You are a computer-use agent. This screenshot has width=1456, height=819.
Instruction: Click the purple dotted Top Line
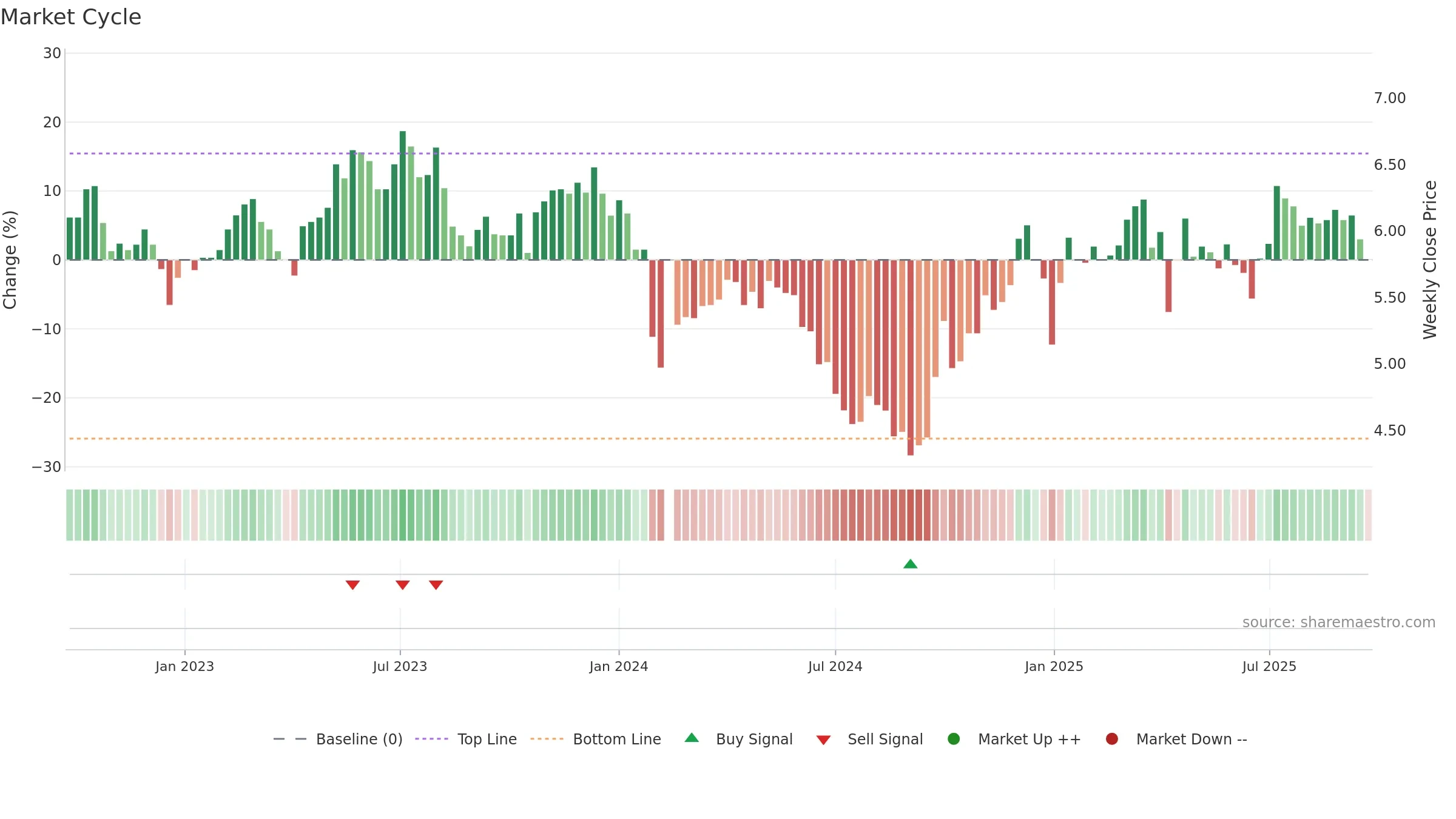(719, 153)
